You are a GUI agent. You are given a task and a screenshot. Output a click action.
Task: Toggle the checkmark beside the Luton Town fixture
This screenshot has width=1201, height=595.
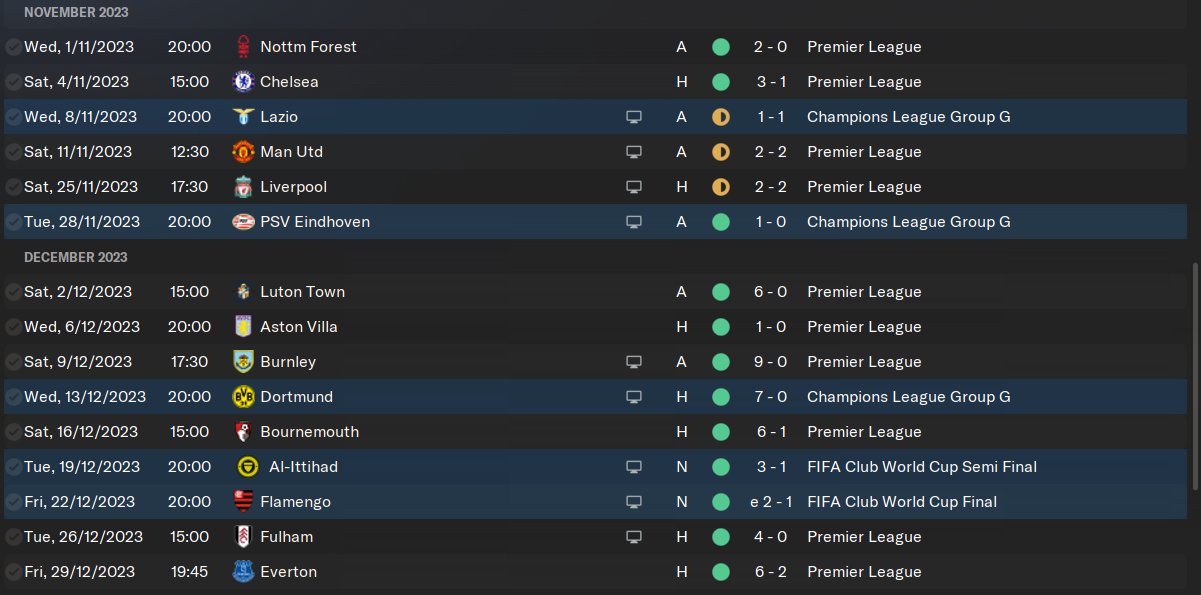(13, 292)
